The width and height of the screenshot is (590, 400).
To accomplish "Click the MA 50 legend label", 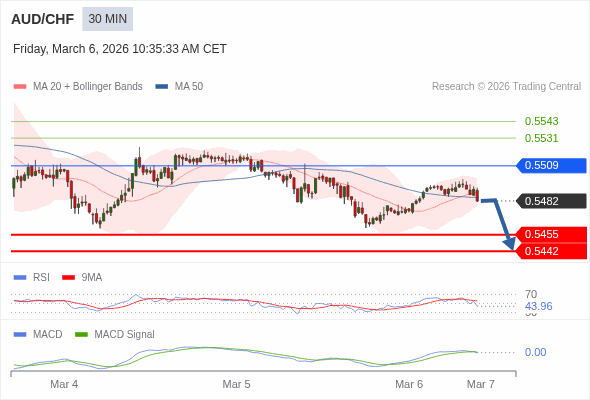I will pos(189,87).
